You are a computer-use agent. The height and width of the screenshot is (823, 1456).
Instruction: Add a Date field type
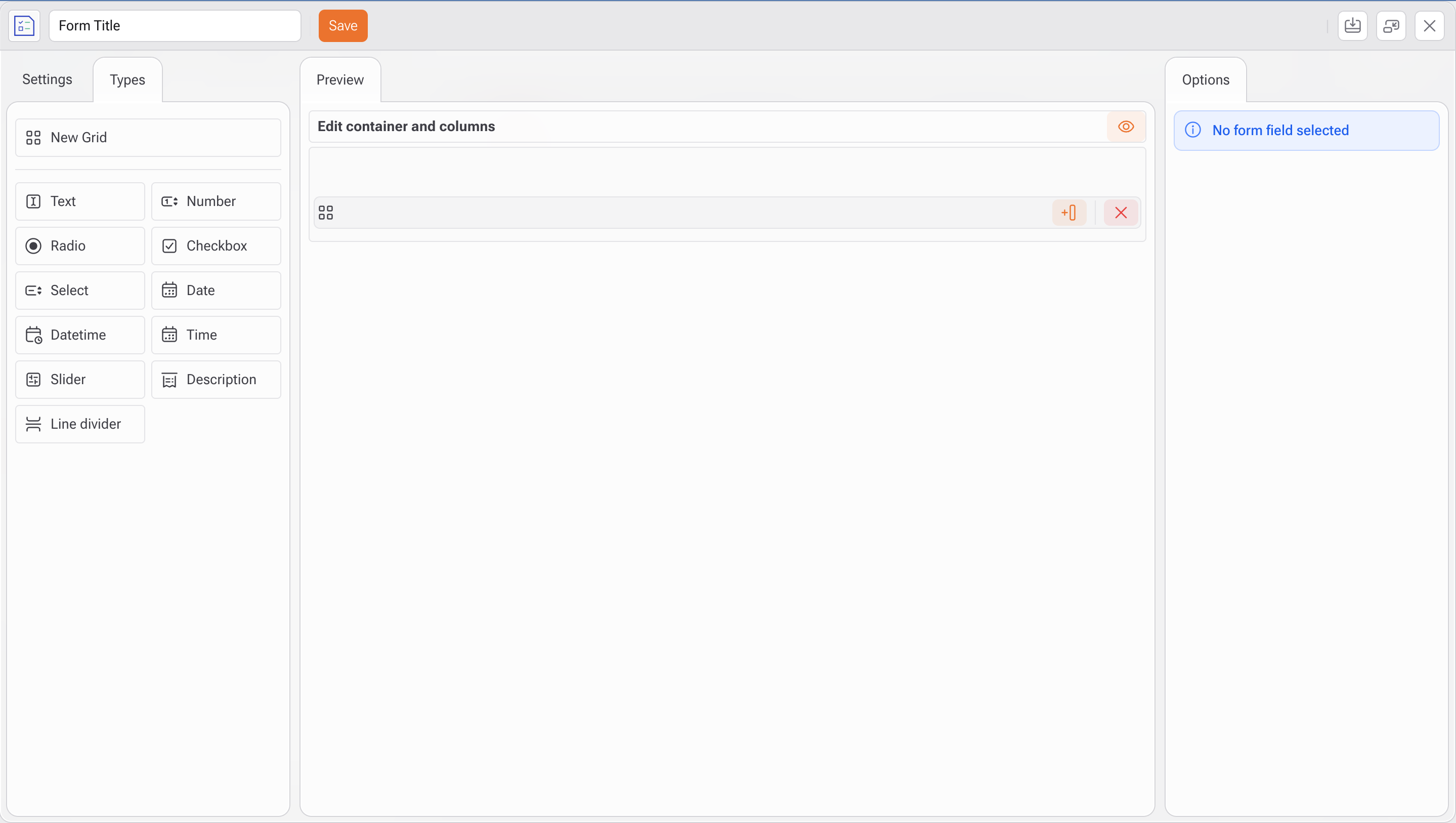216,291
